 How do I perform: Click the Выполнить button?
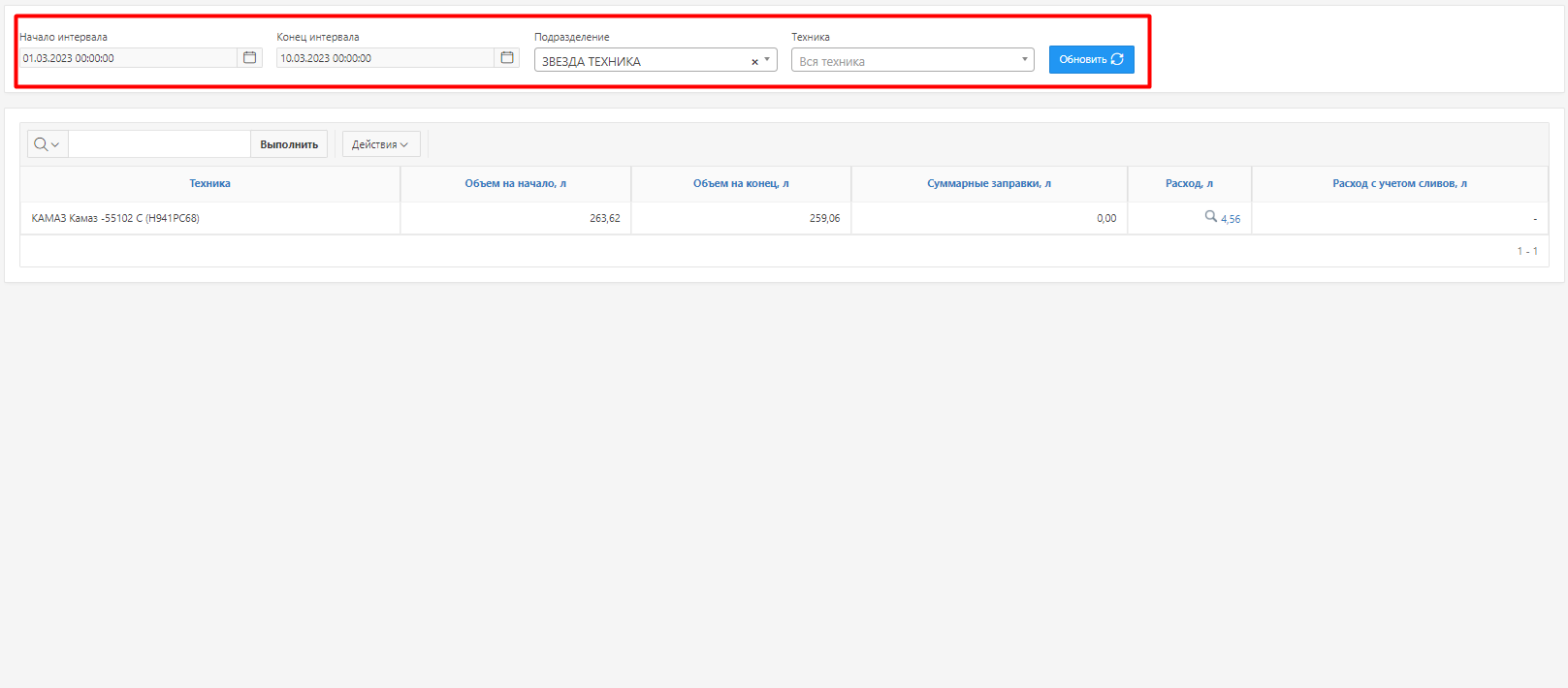[x=289, y=144]
